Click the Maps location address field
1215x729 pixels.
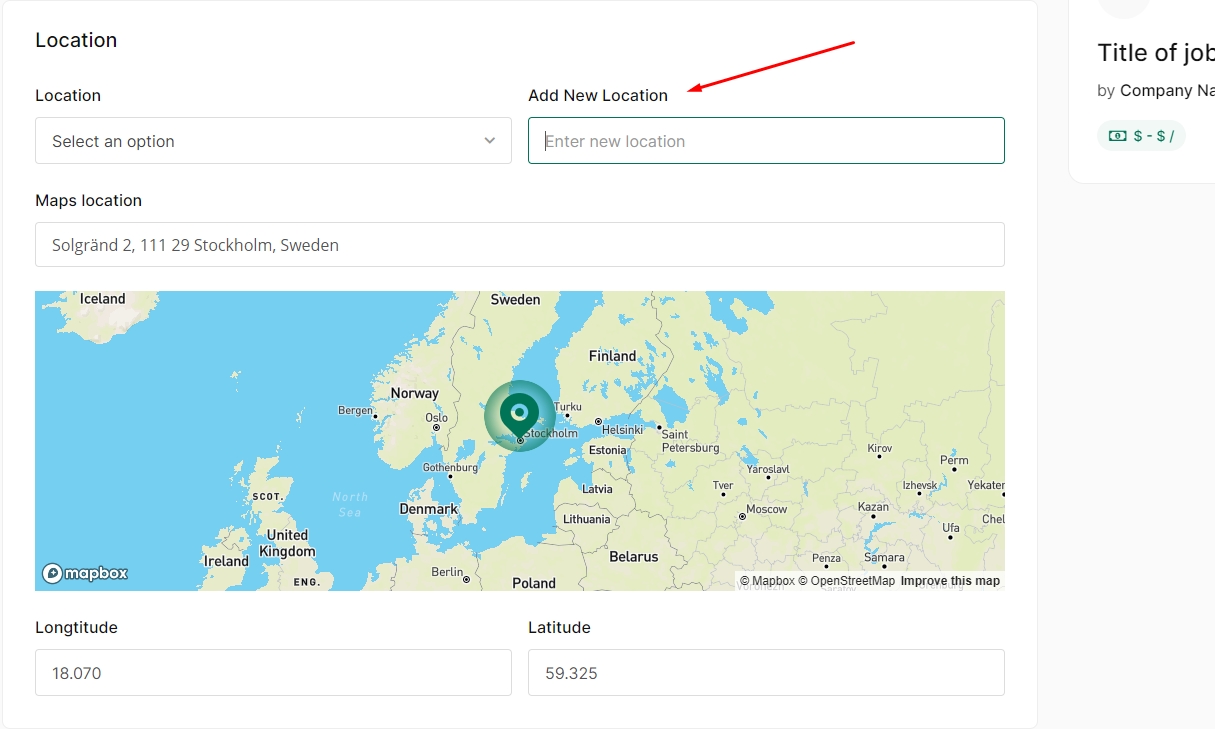[519, 245]
